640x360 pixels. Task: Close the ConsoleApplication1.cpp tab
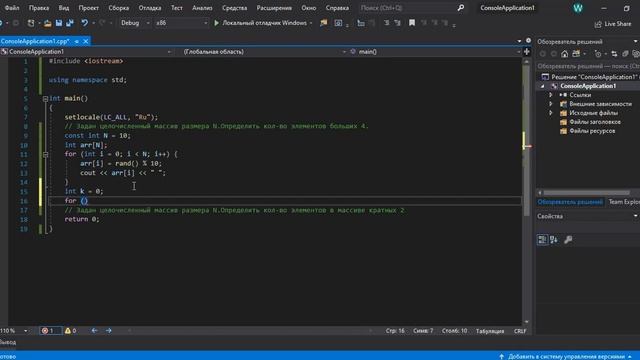click(86, 41)
